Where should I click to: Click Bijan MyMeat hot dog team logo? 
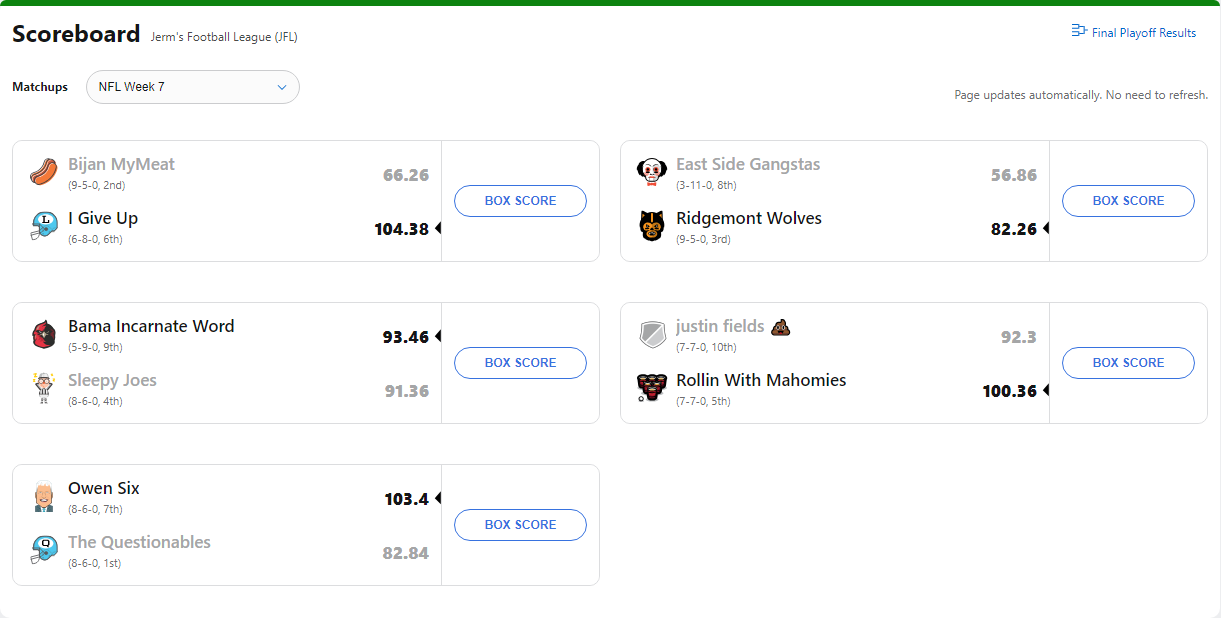coord(44,171)
